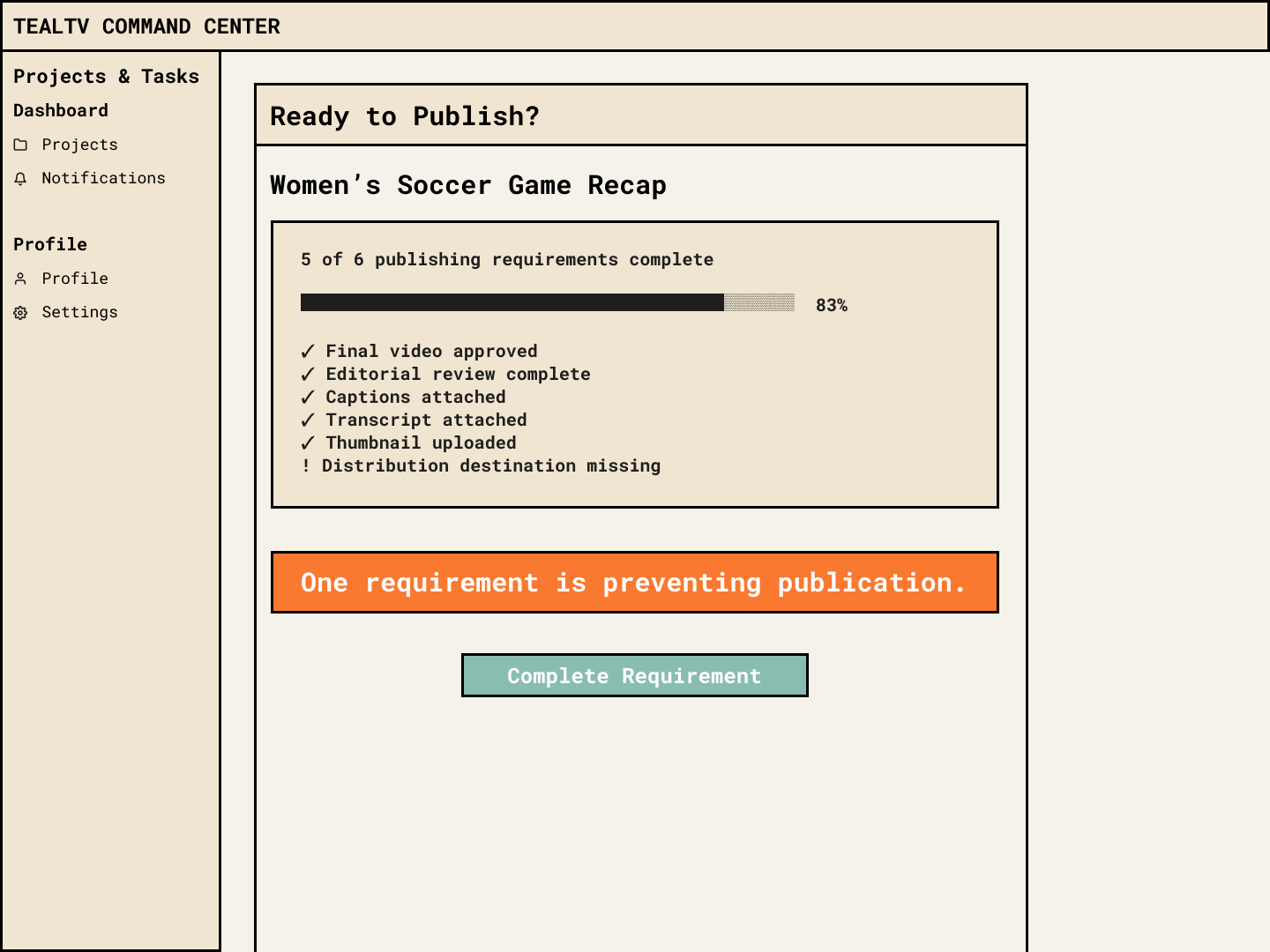This screenshot has height=952, width=1270.
Task: Open the Profile link under the Profile heading
Action: [75, 279]
